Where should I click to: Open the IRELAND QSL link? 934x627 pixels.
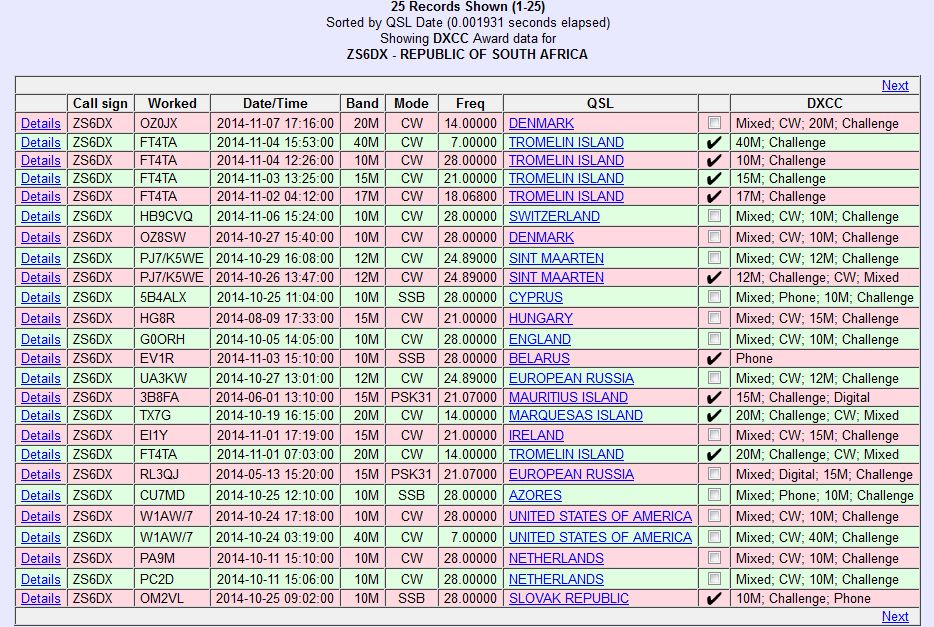(536, 435)
